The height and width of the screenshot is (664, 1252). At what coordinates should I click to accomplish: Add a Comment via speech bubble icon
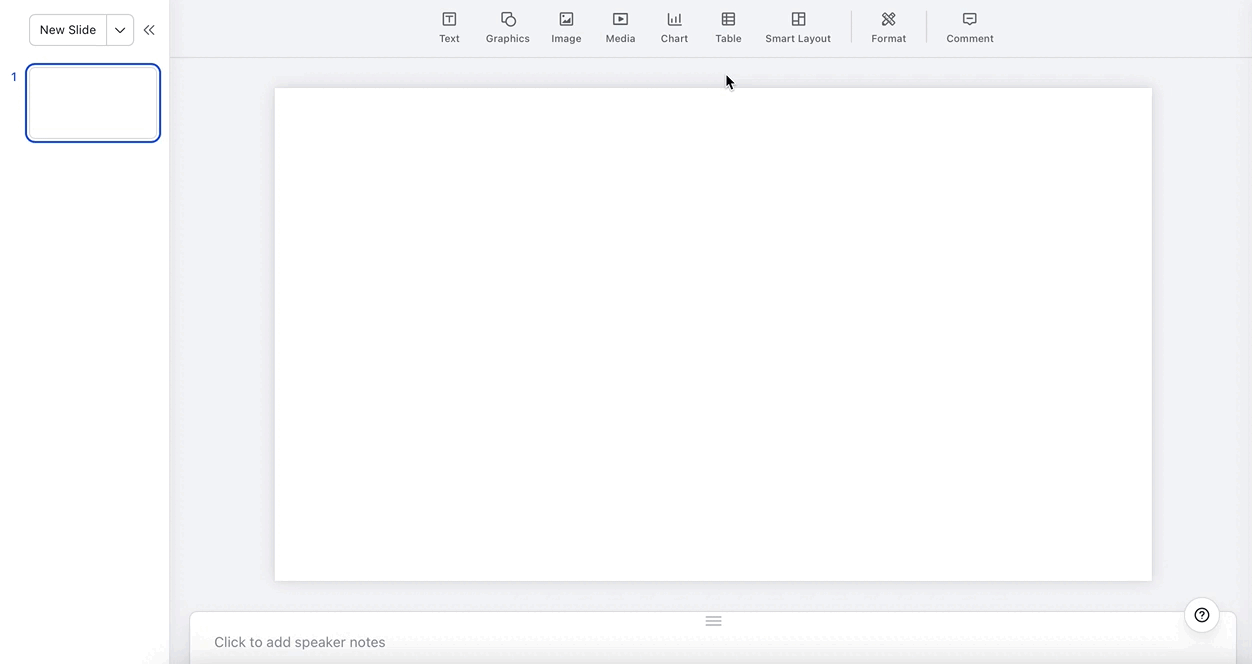click(x=969, y=19)
